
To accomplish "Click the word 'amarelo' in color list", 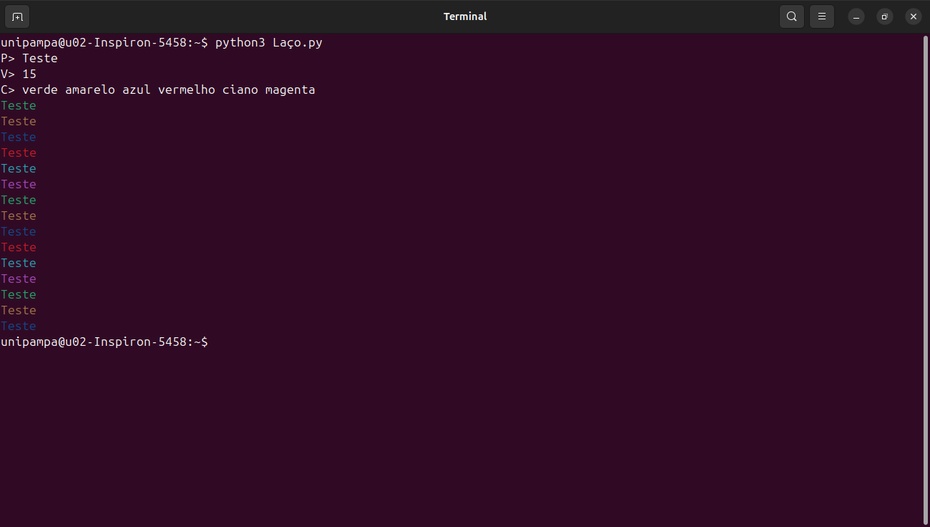I will 90,90.
